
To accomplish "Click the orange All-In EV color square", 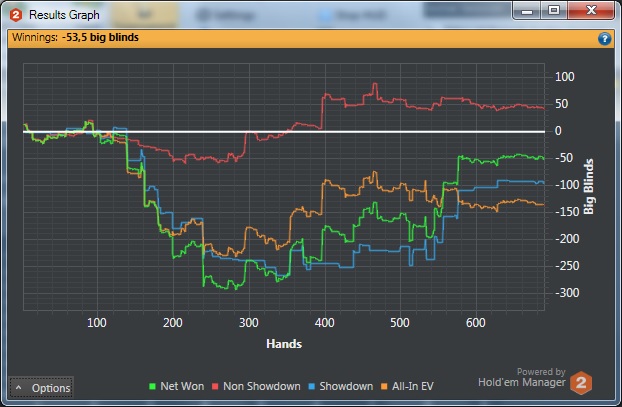I will coord(384,386).
